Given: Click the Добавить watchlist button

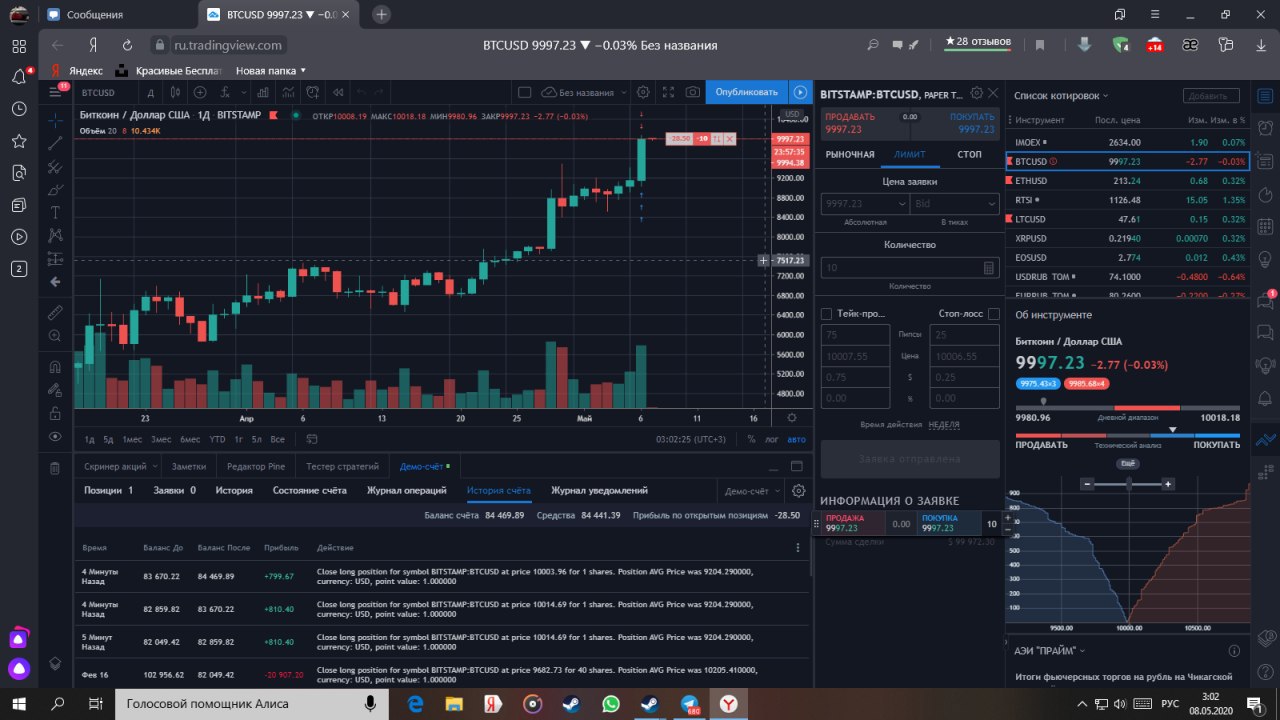Looking at the screenshot, I should coord(1211,96).
